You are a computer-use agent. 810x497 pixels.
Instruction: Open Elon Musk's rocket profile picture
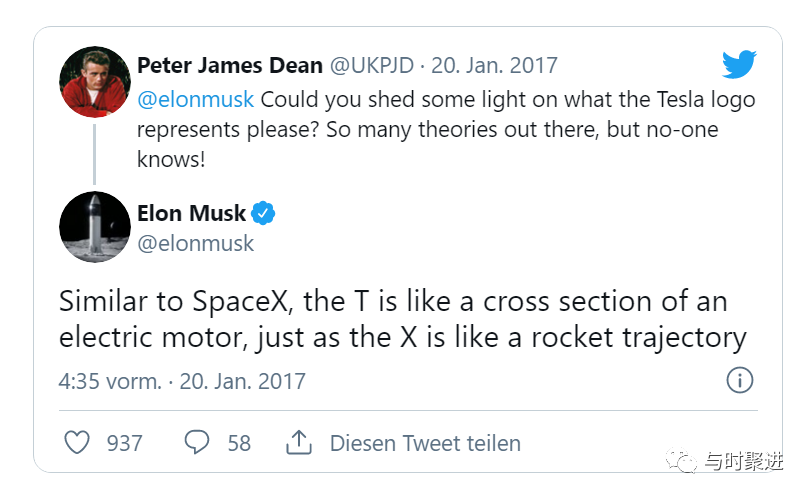point(95,226)
